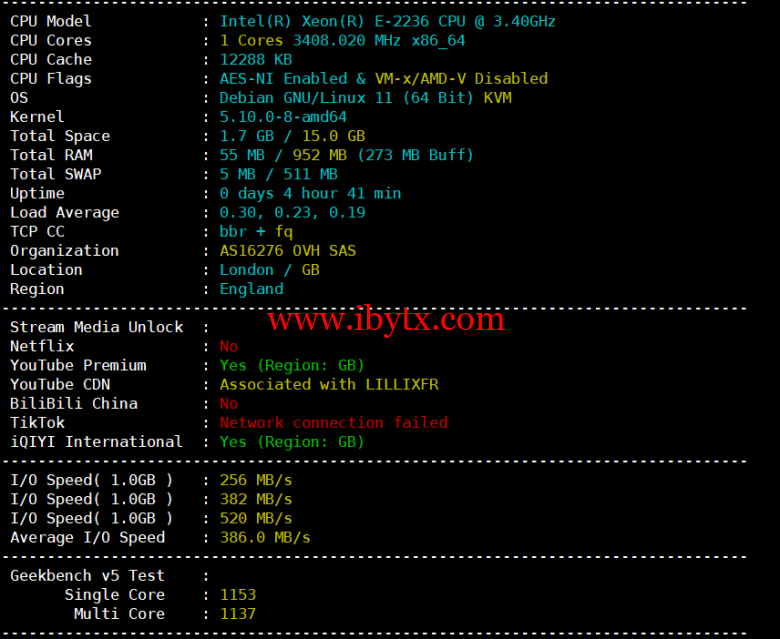Click the bbr + fq TCP CC value
The image size is (780, 639).
[x=256, y=232]
